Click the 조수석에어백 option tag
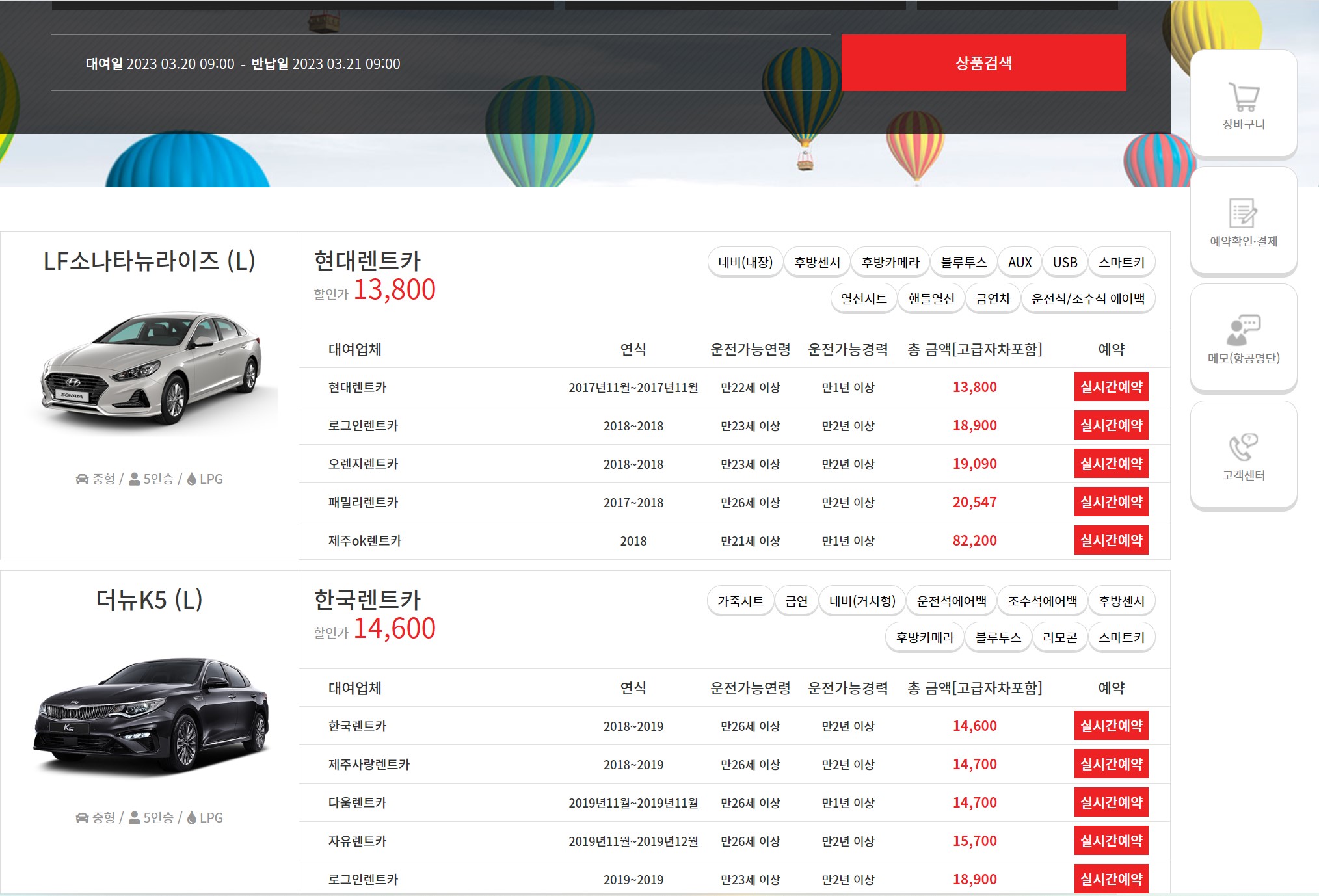Viewport: 1319px width, 896px height. (1042, 601)
